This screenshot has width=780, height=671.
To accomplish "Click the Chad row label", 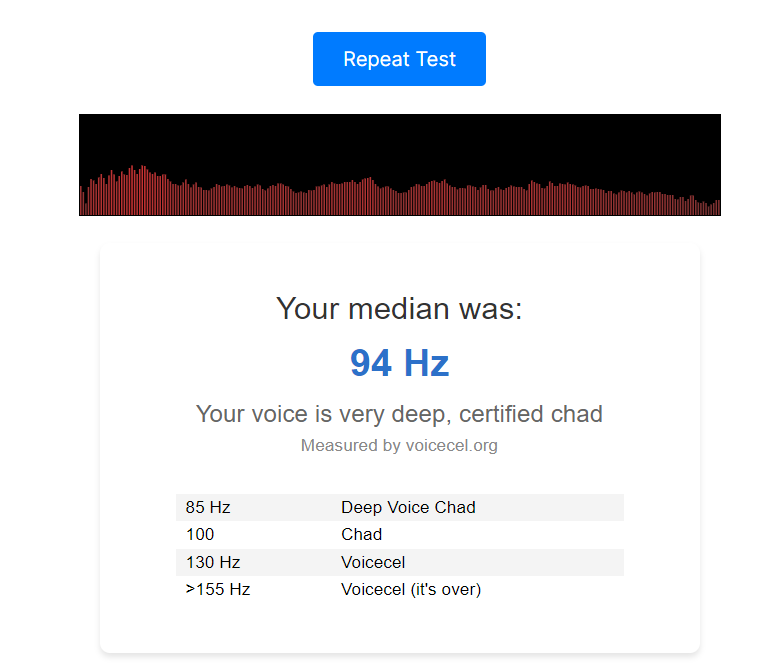I will point(362,534).
